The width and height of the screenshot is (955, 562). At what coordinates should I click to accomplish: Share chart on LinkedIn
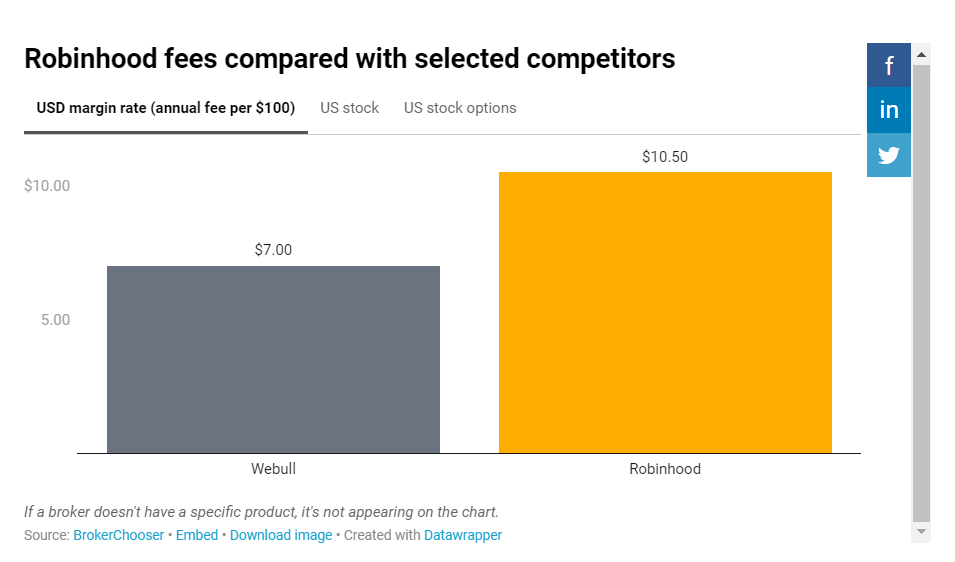tap(888, 110)
